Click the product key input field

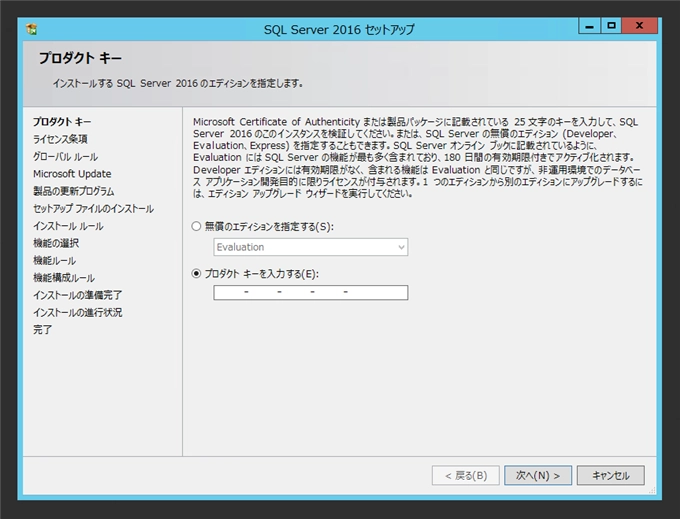311,292
